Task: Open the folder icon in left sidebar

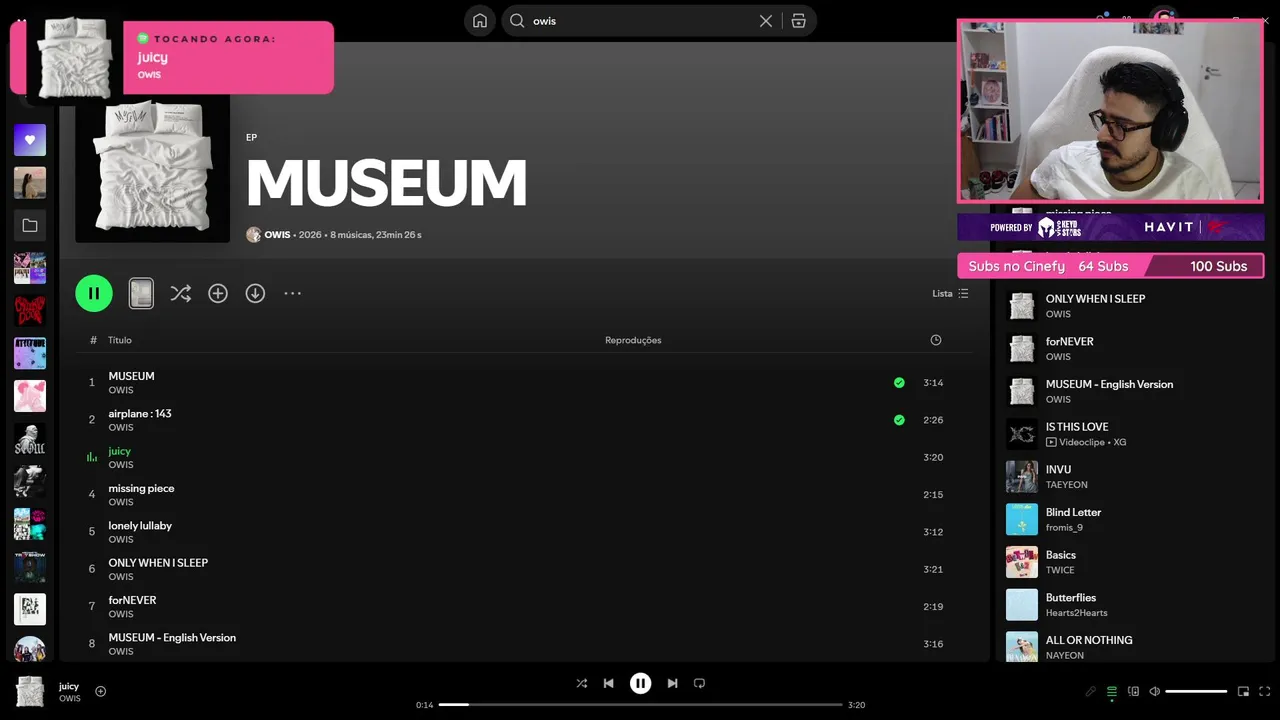Action: click(30, 226)
